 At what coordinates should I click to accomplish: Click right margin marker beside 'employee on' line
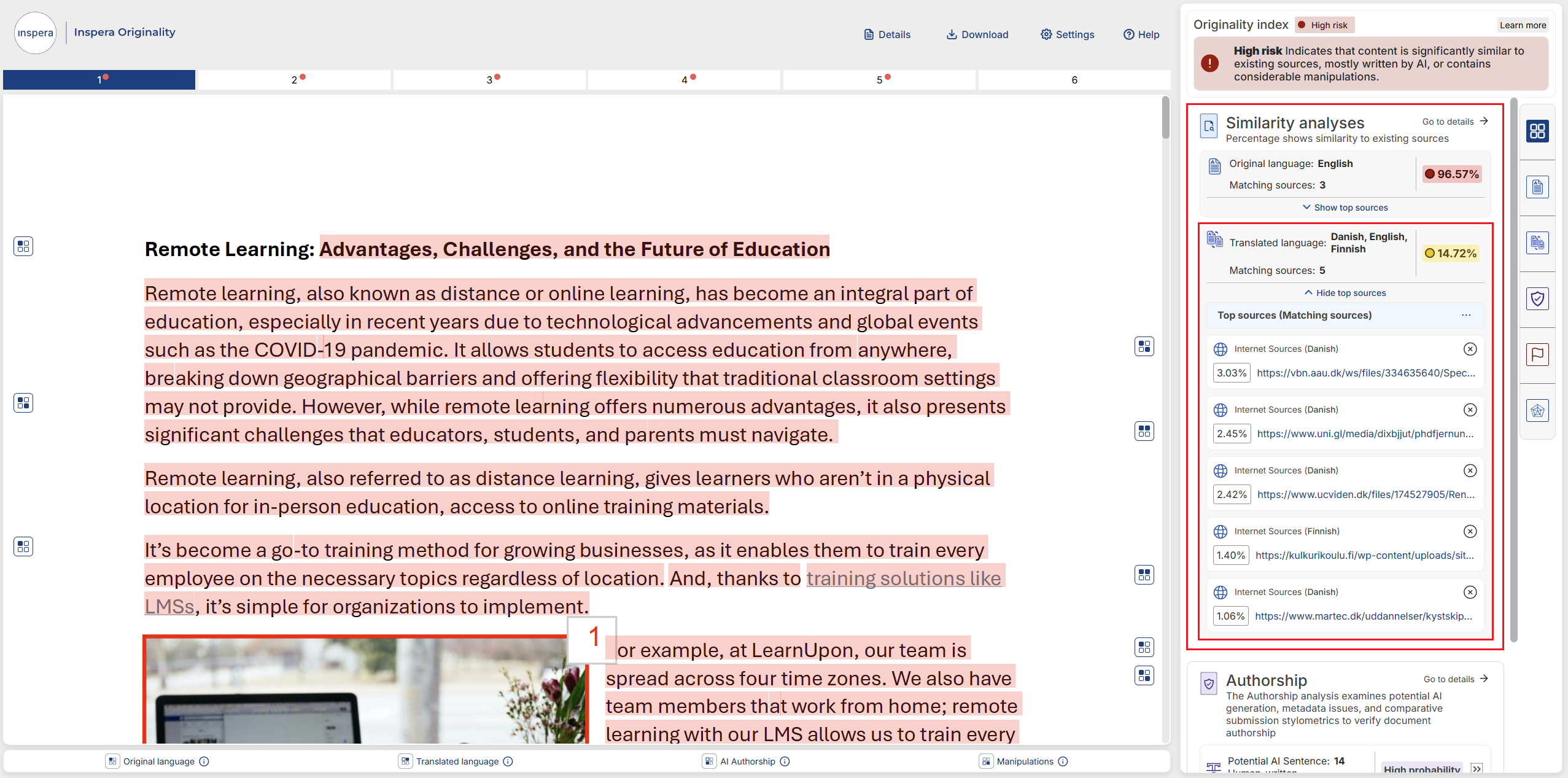[x=1144, y=575]
